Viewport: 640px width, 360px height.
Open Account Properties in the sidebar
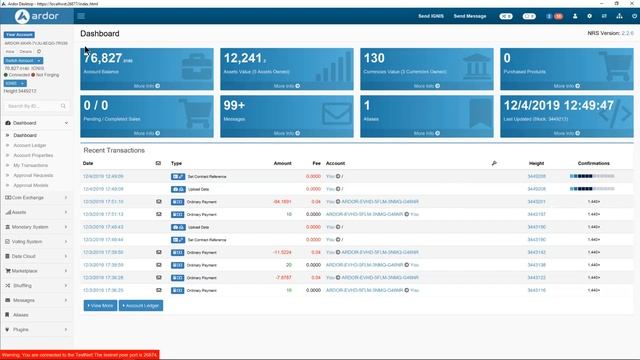pos(33,156)
